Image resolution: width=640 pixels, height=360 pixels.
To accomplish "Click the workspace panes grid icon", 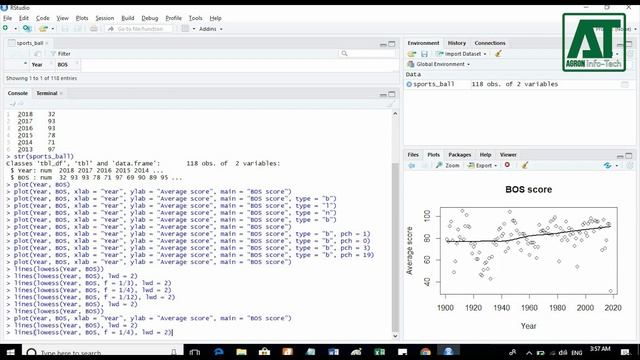I will 185,29.
